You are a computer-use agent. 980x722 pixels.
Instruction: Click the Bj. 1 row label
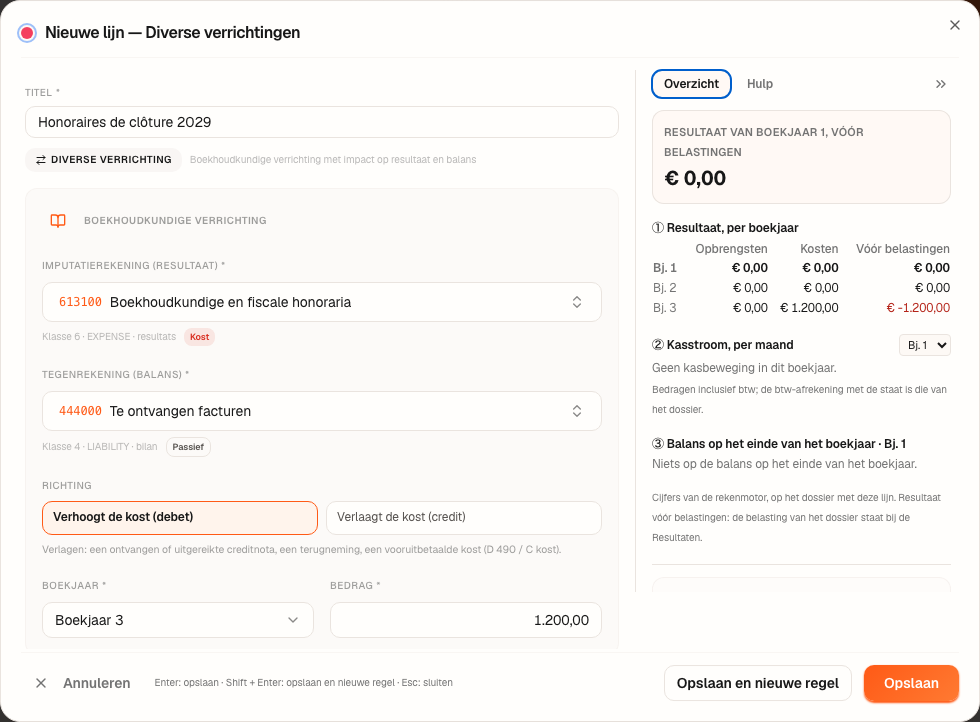(664, 268)
